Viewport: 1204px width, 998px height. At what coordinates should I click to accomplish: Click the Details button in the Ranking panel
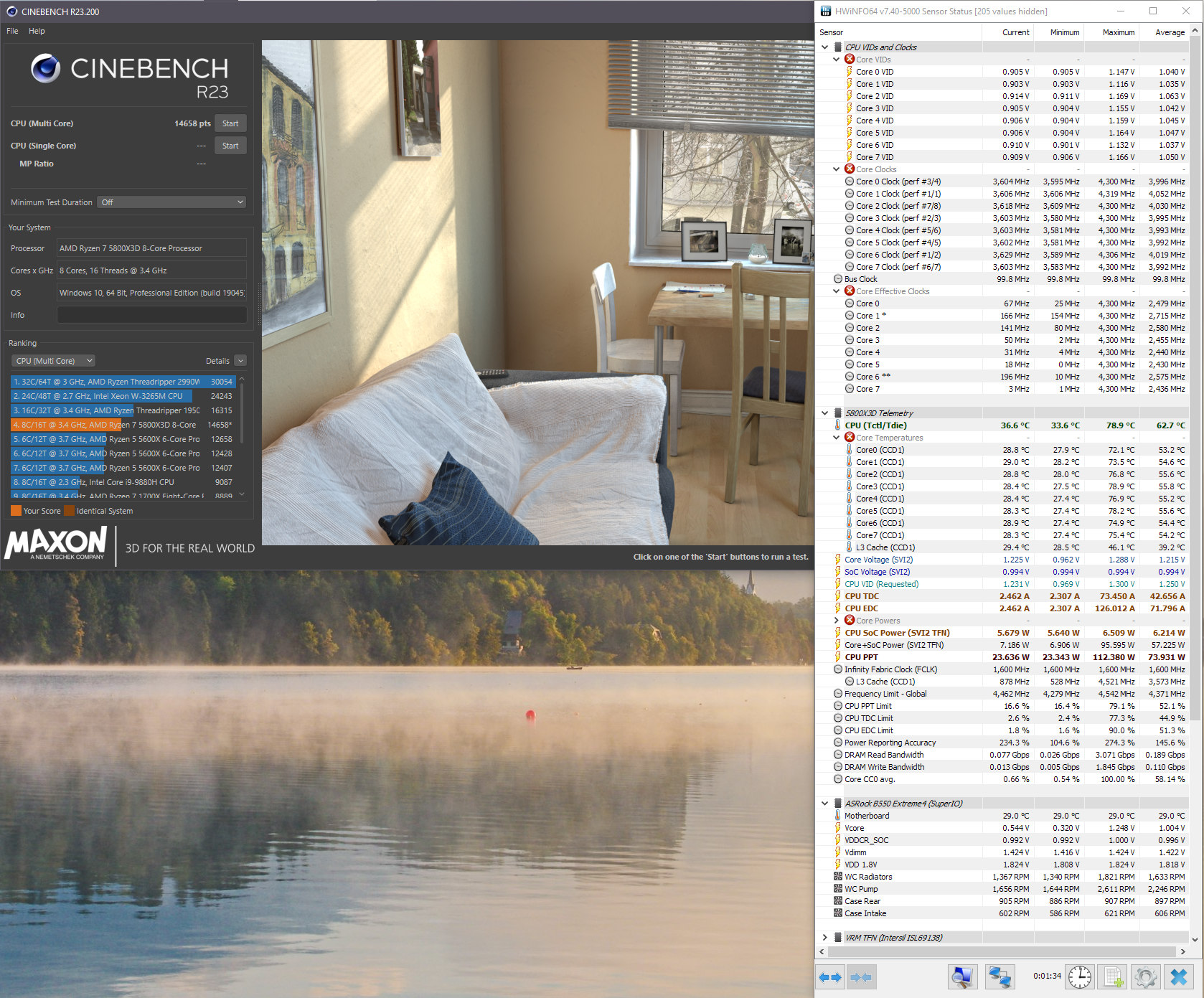pos(217,361)
